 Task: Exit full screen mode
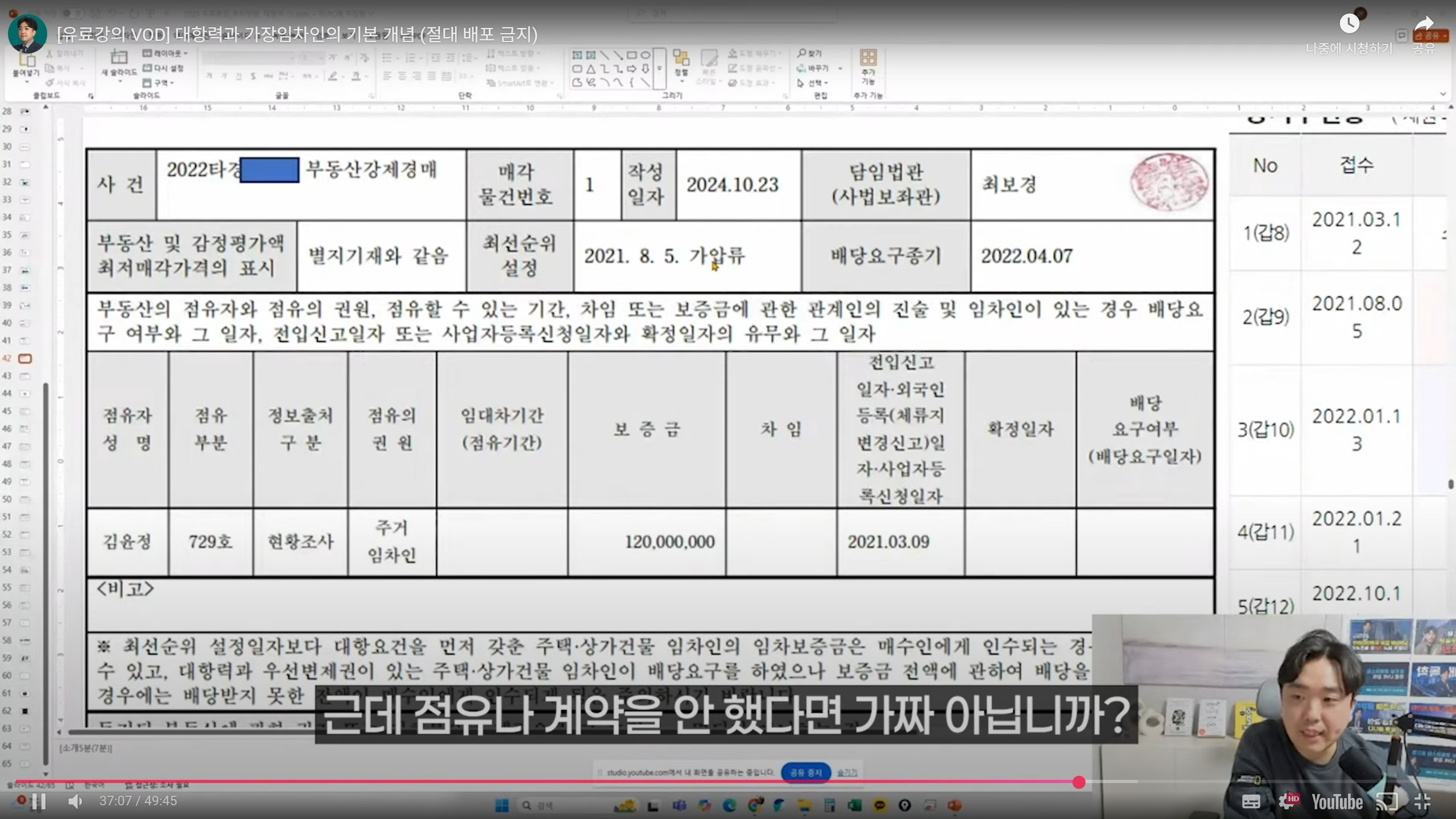point(1423,802)
